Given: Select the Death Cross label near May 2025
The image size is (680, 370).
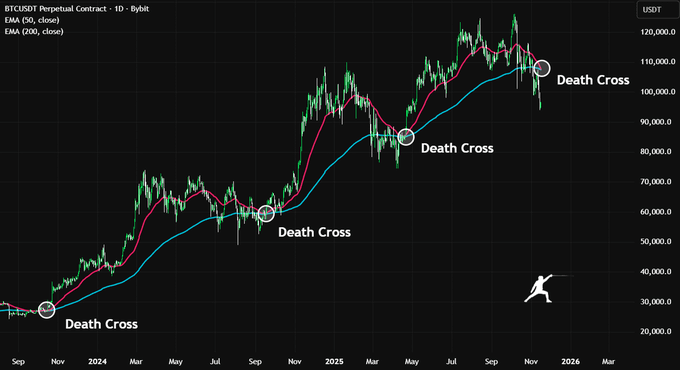Looking at the screenshot, I should point(457,148).
